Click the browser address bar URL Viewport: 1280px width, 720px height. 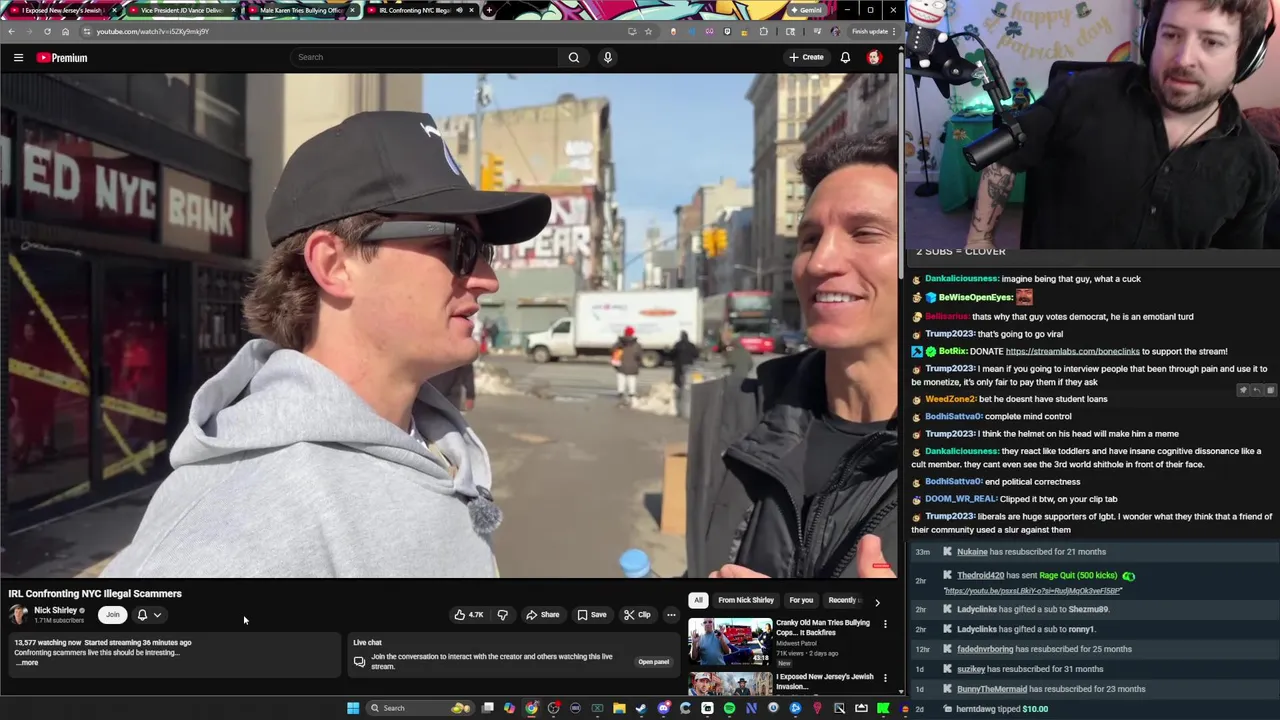tap(152, 31)
